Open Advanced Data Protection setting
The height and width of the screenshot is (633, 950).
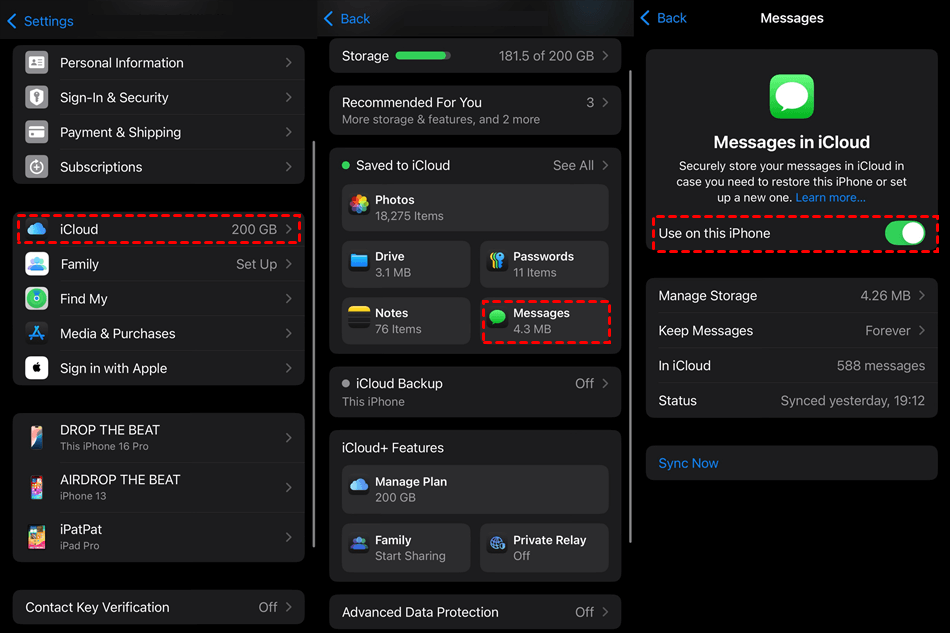pos(475,612)
